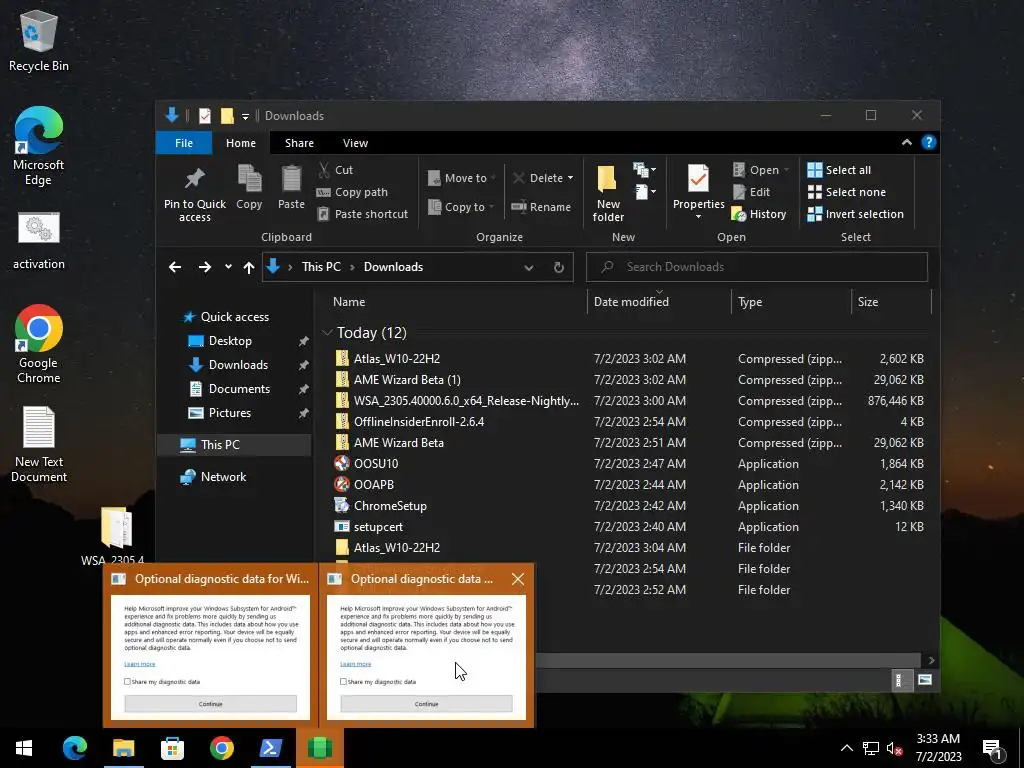Click Continue in the right diagnostic preview
This screenshot has width=1024, height=768.
click(x=426, y=704)
